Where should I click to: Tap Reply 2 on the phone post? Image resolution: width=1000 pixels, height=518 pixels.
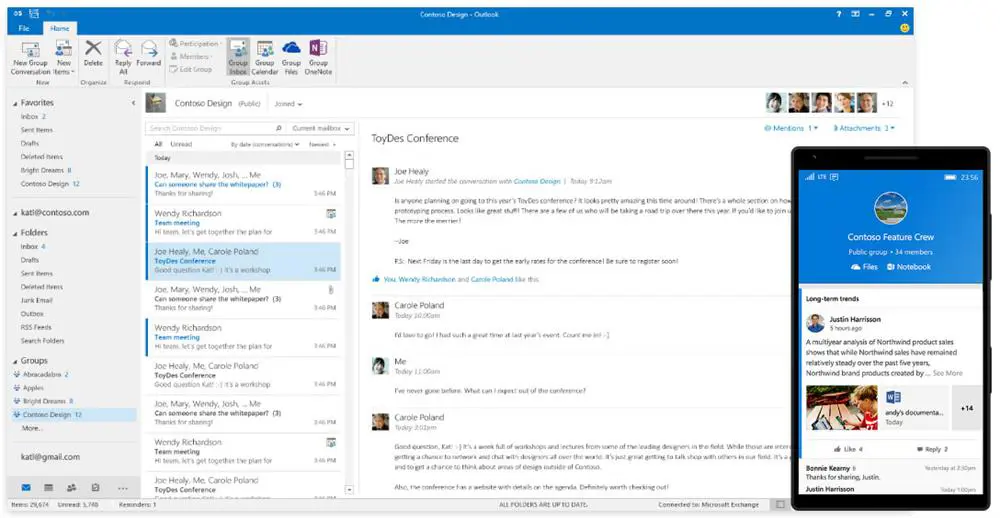tap(932, 449)
